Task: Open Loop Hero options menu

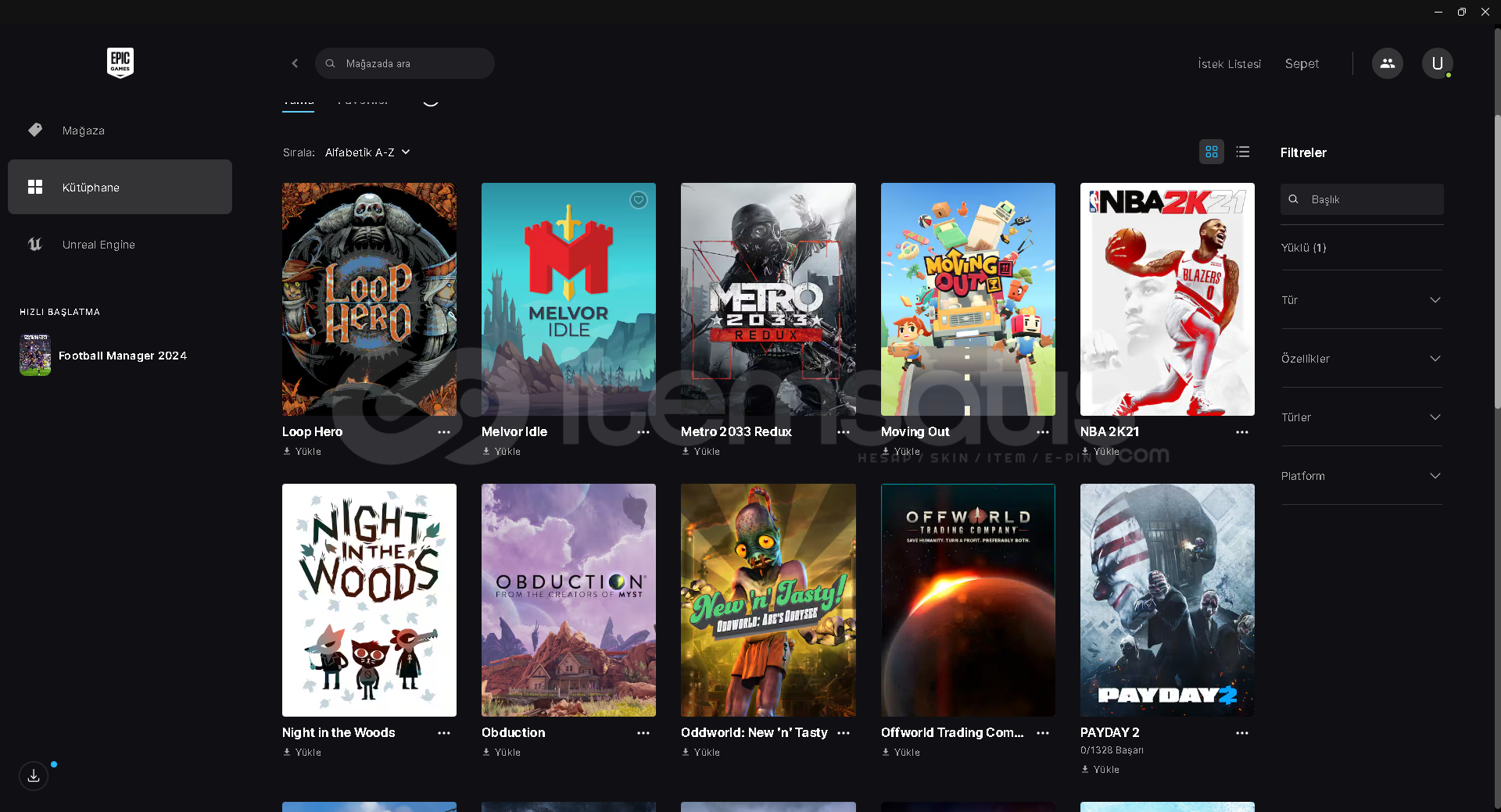Action: click(444, 432)
